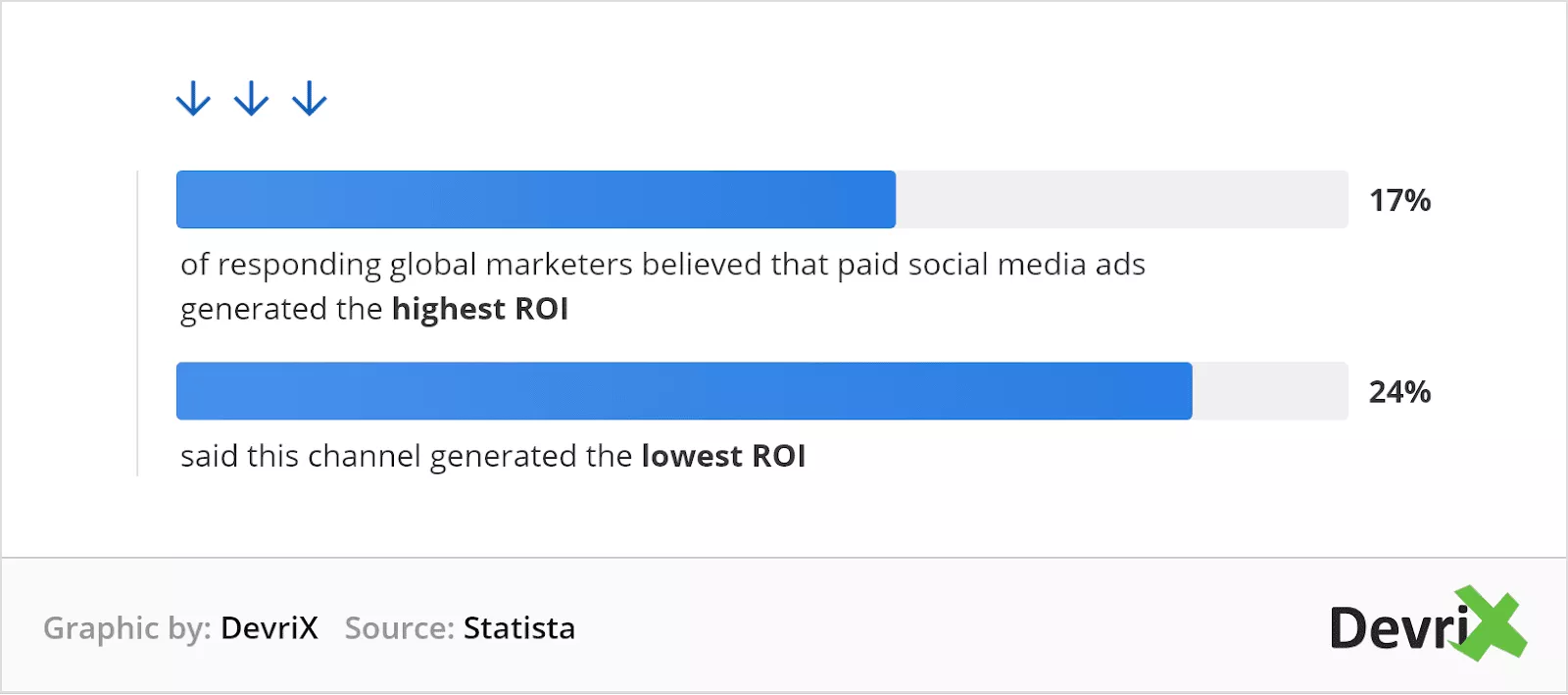This screenshot has width=1568, height=695.
Task: Click the 24% value label
Action: pos(1399,392)
